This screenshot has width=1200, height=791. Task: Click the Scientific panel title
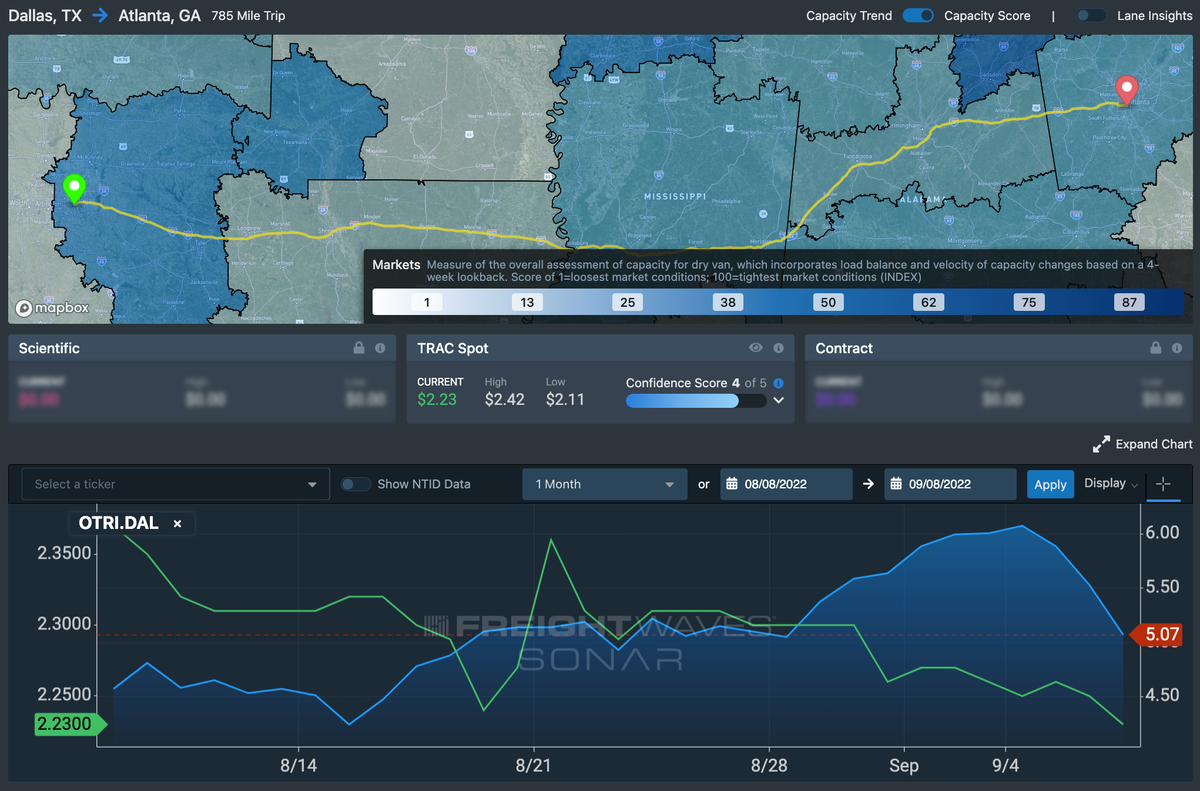[49, 348]
